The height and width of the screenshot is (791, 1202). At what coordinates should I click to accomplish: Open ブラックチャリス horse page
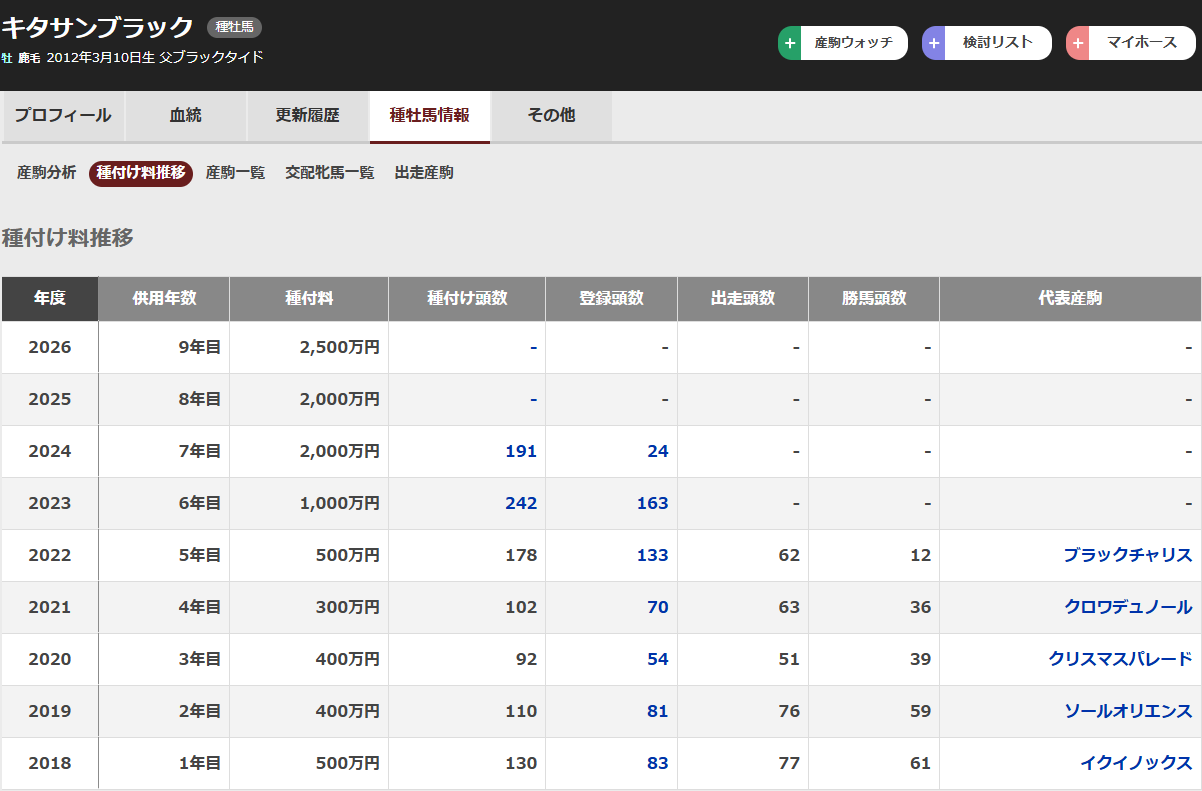click(x=1128, y=555)
